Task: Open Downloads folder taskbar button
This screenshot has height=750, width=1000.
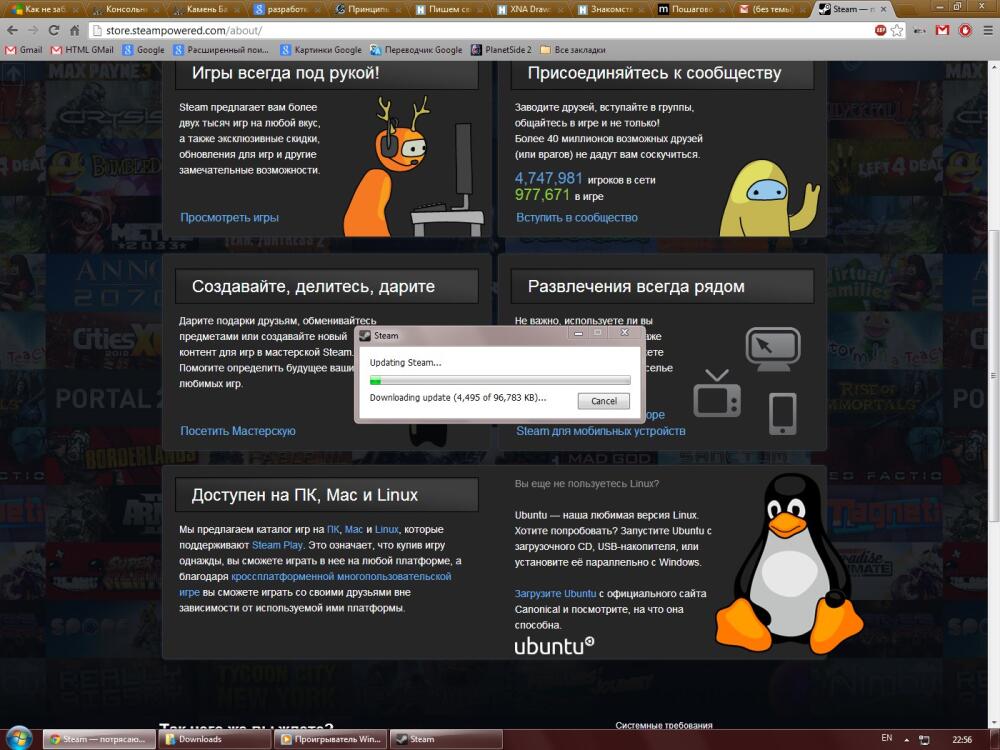Action: (x=214, y=739)
